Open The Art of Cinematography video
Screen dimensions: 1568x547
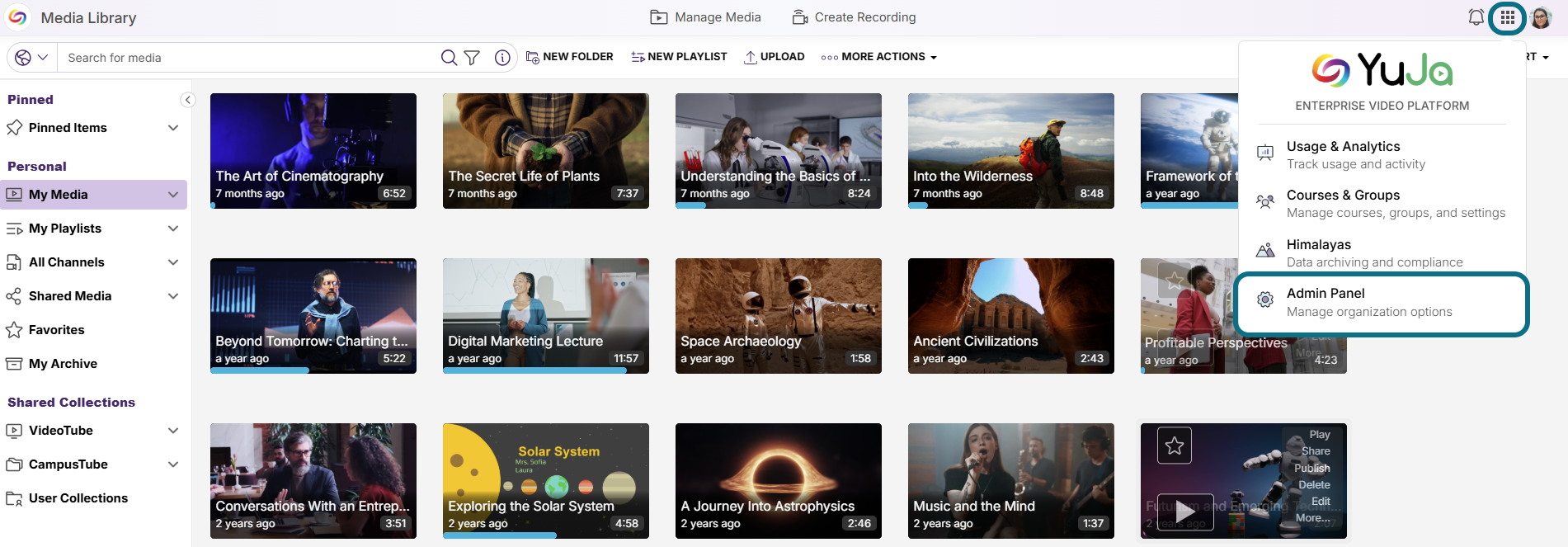click(x=313, y=151)
